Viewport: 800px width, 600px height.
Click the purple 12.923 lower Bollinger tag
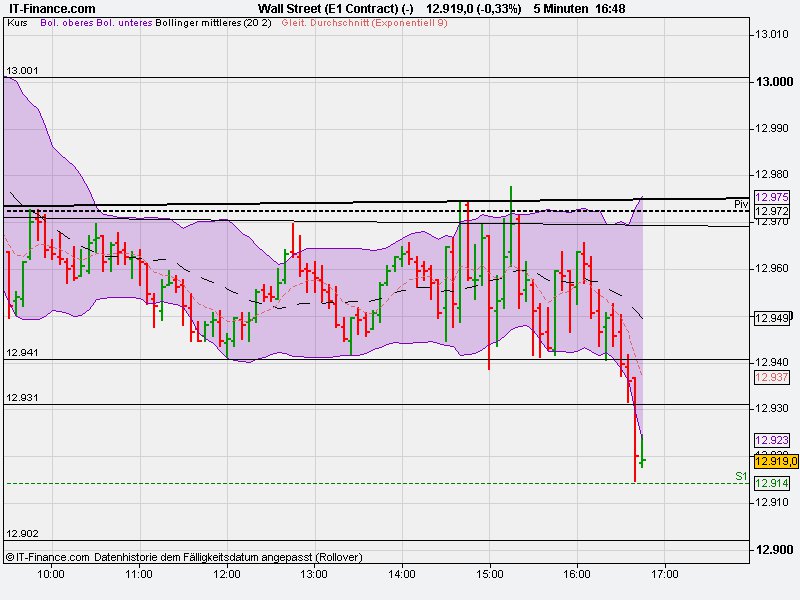click(x=770, y=438)
